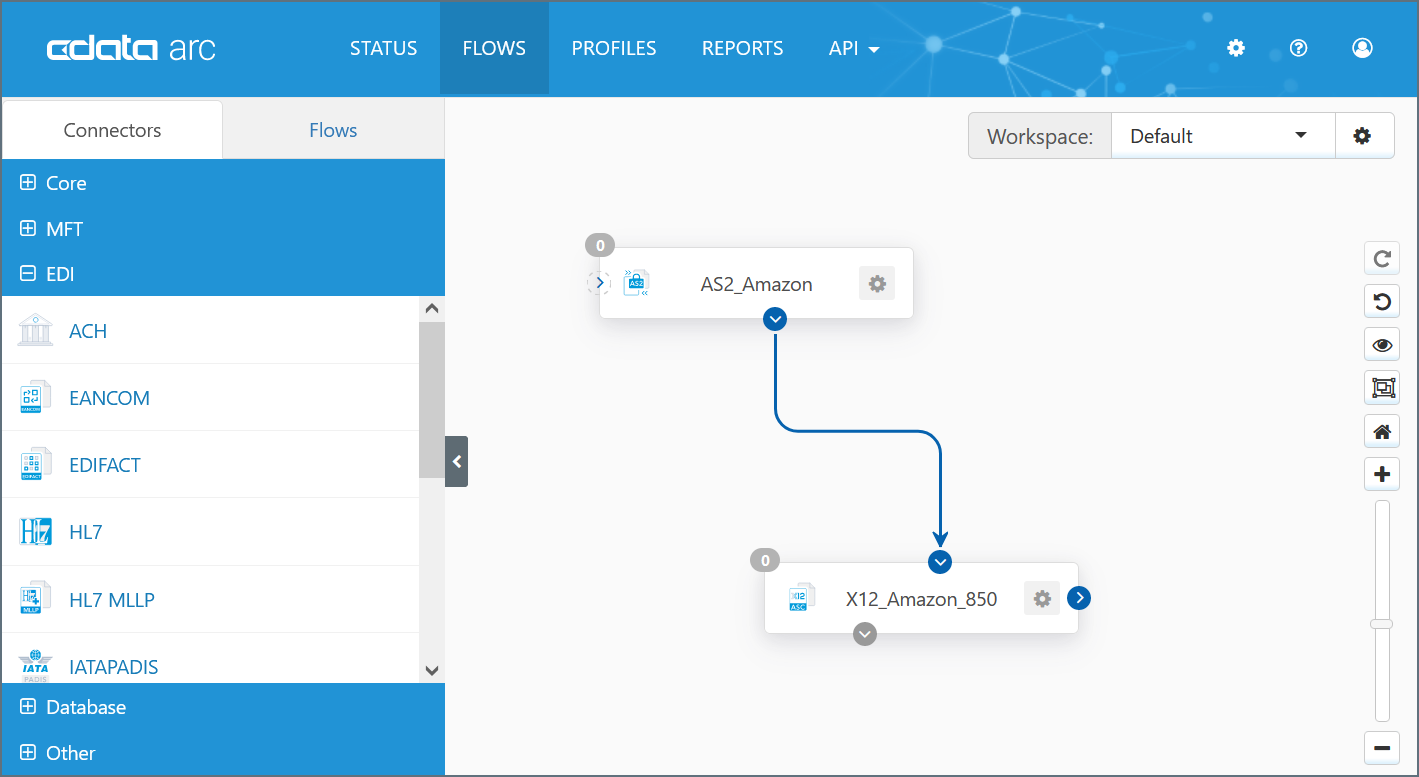Open the global settings gear in header

[x=1236, y=48]
